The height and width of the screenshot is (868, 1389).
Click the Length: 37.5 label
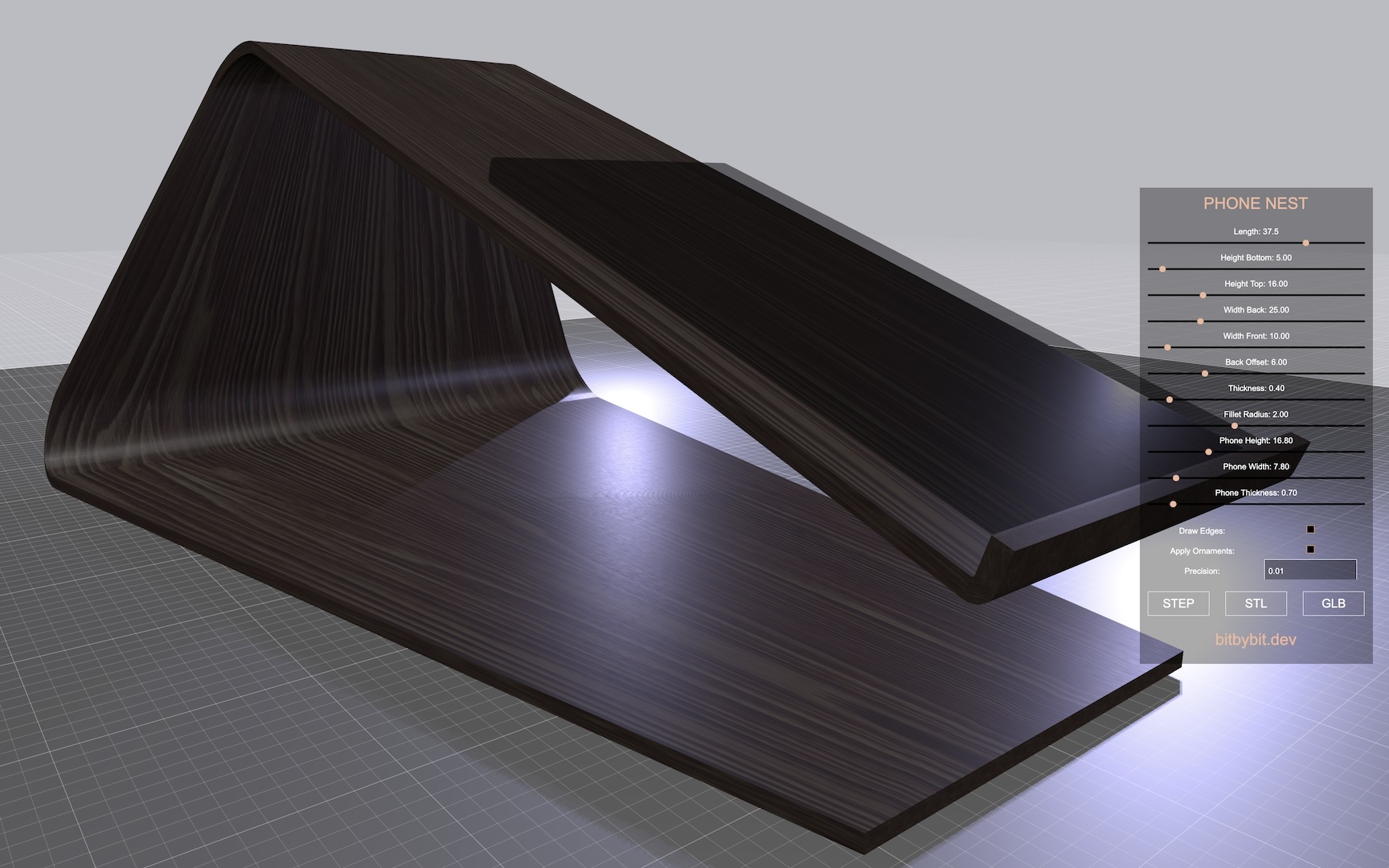(1256, 231)
